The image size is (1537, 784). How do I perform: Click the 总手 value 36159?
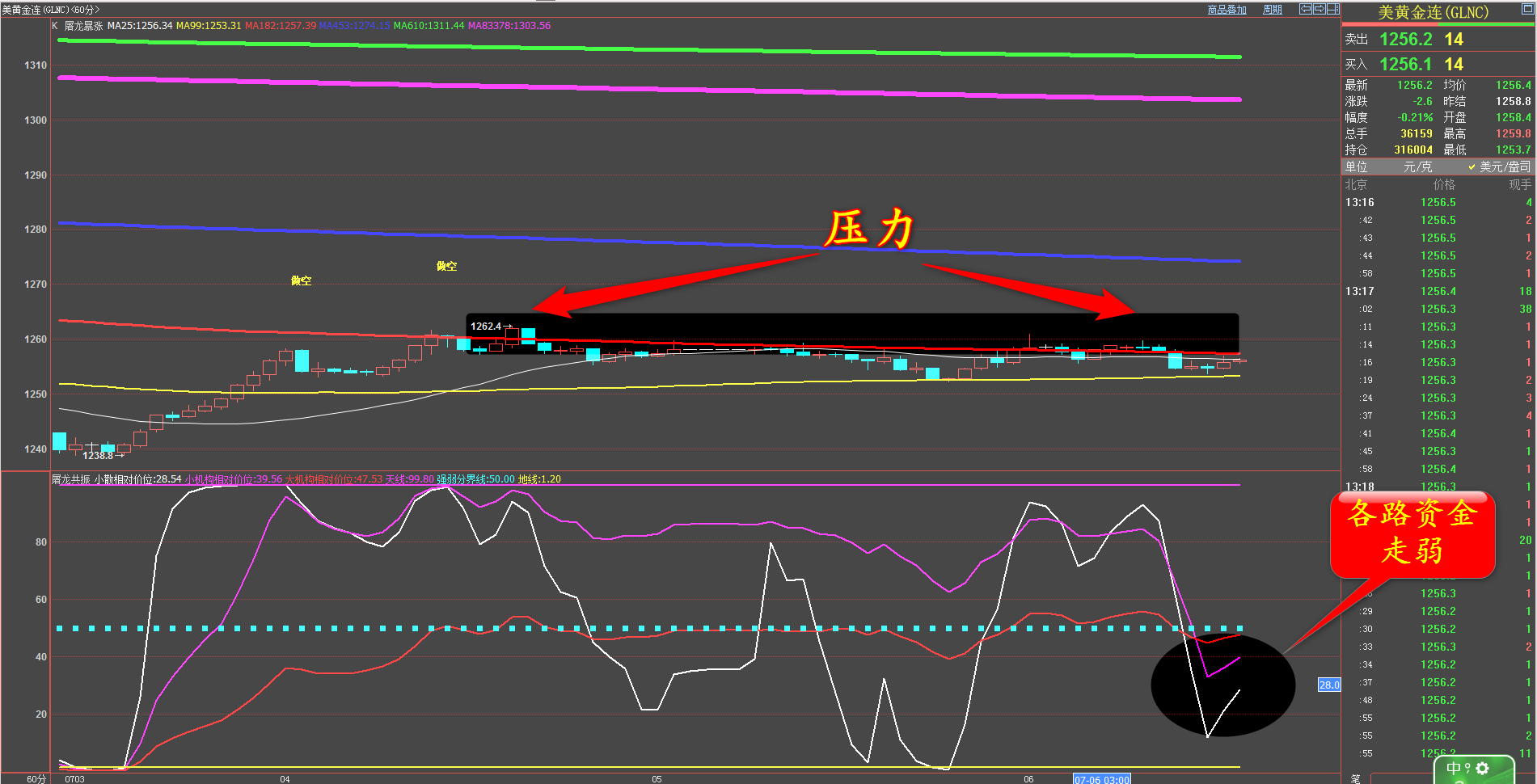coord(1417,133)
